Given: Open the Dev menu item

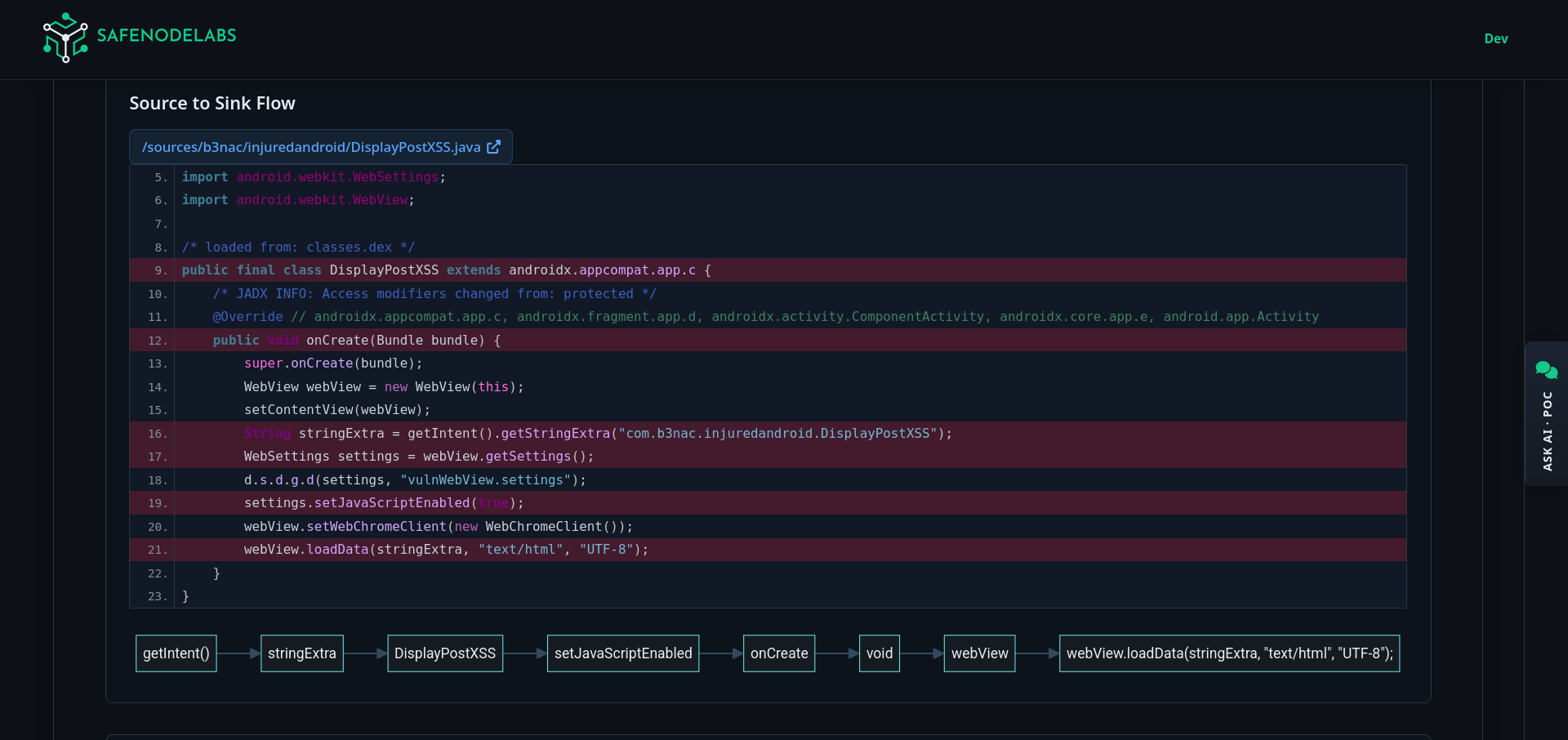Looking at the screenshot, I should click(x=1495, y=38).
